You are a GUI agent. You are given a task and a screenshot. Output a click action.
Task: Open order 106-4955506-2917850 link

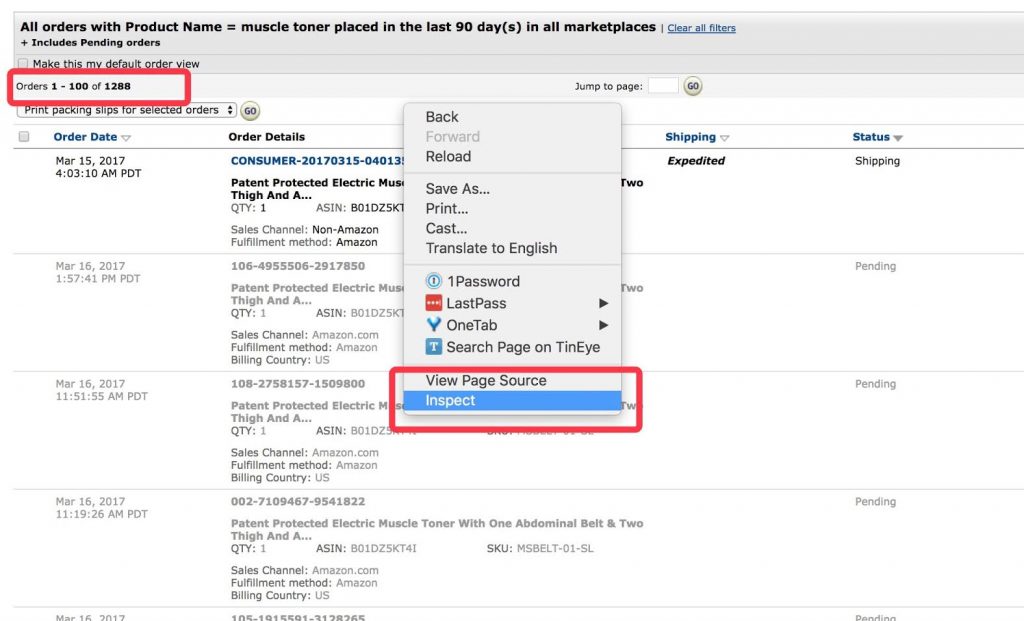click(x=298, y=267)
